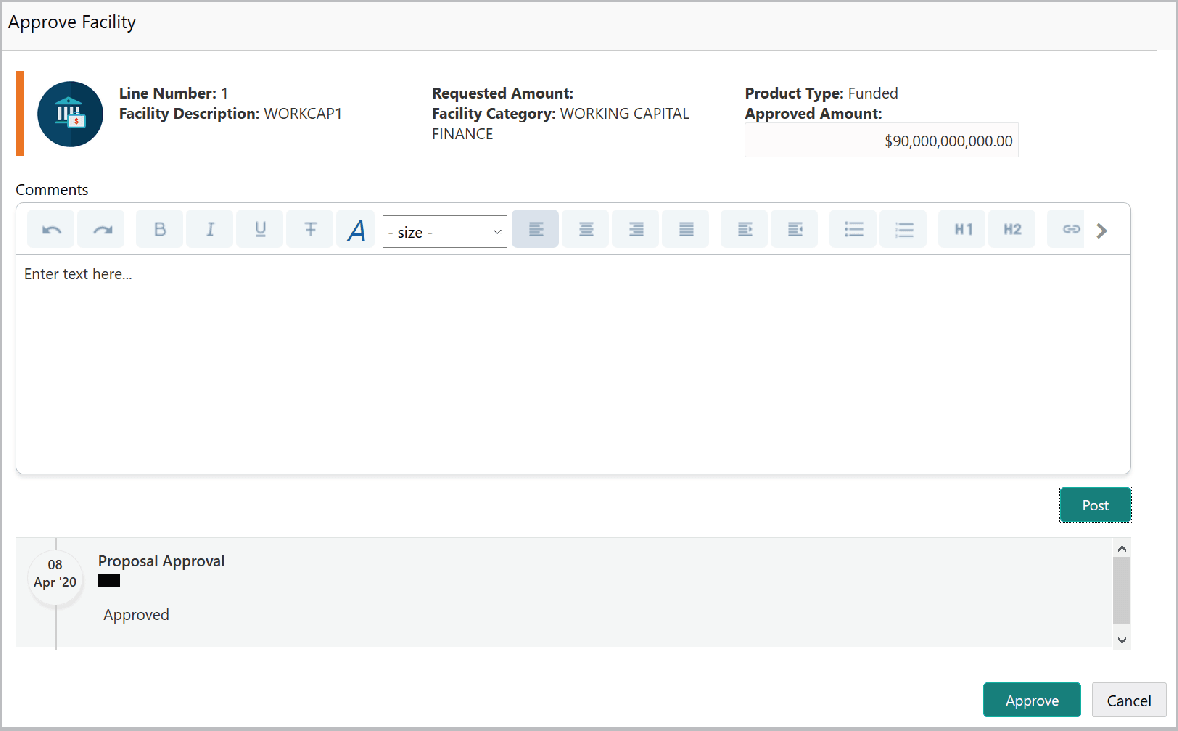Click the Approved Amount field
Screen dimensions: 1178x731
[x=881, y=140]
